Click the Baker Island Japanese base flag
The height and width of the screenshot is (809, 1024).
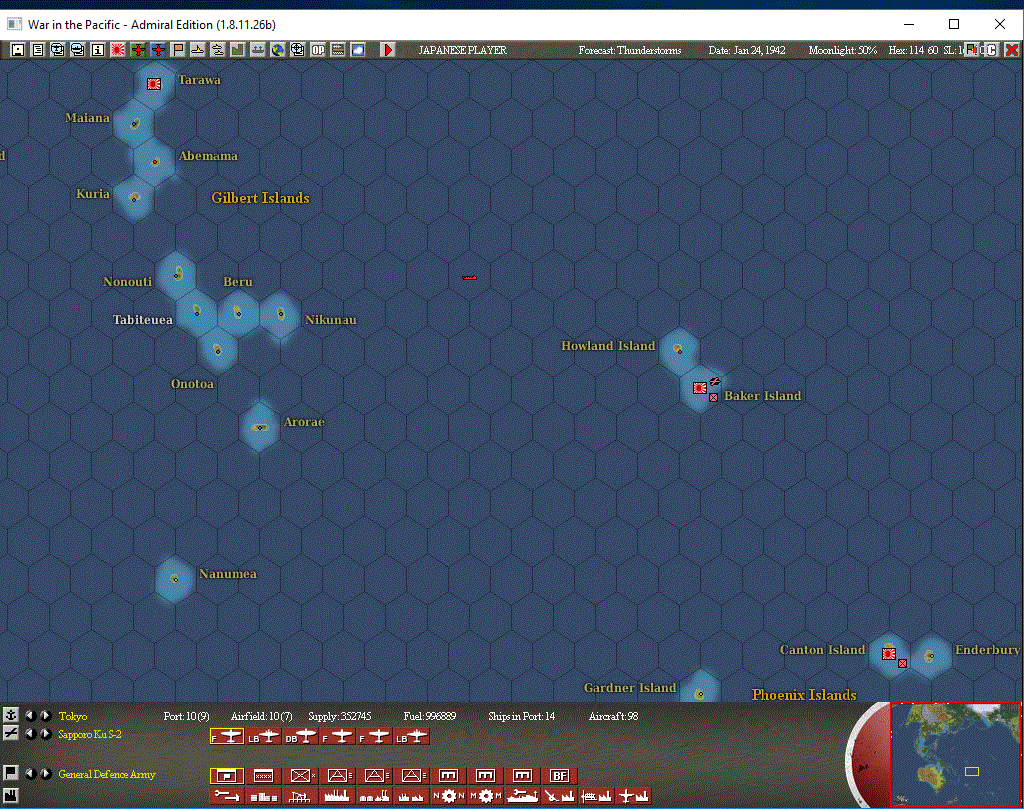tap(699, 388)
